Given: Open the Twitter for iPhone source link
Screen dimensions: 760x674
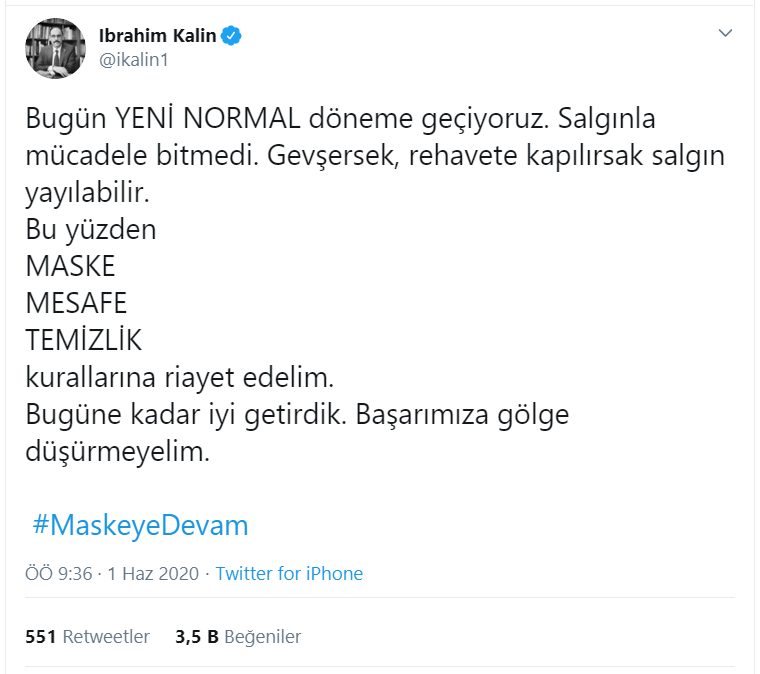Looking at the screenshot, I should (289, 574).
